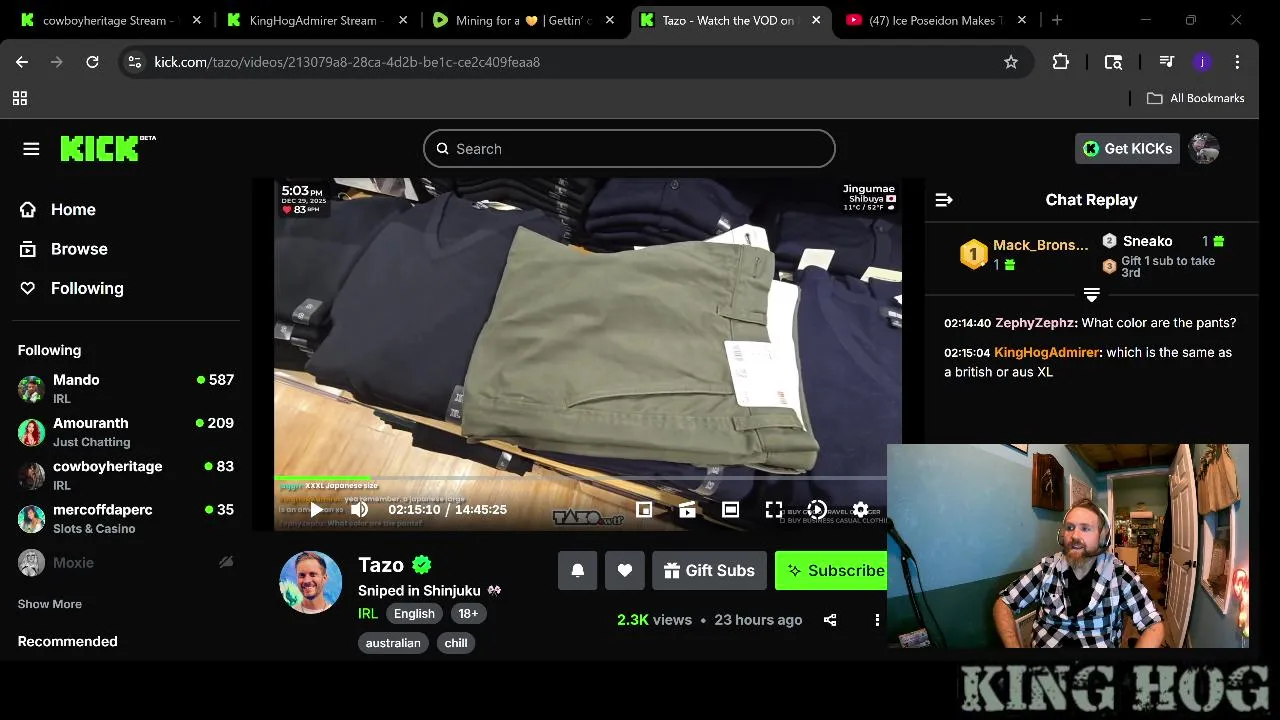Select the English language tag
The image size is (1280, 720).
pyautogui.click(x=414, y=614)
